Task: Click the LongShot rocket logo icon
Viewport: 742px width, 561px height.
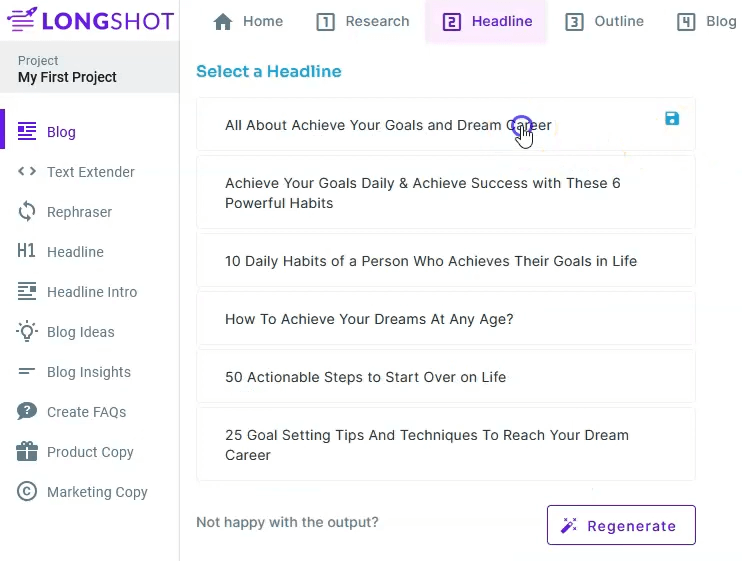Action: [22, 19]
